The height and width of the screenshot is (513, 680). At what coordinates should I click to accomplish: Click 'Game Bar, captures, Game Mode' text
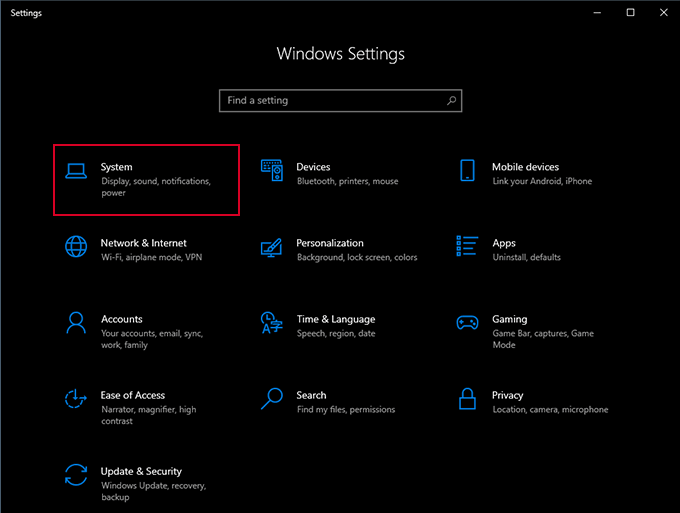coord(543,339)
